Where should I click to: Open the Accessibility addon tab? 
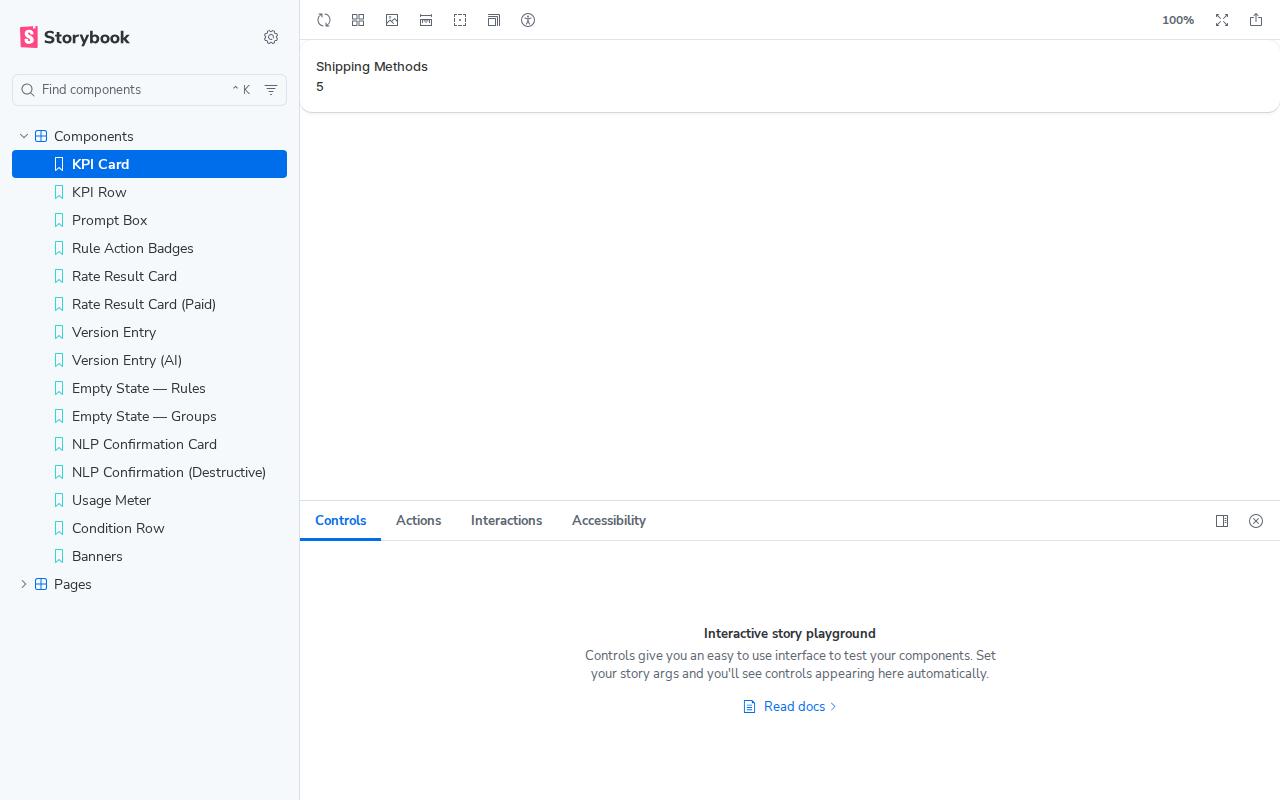(608, 520)
